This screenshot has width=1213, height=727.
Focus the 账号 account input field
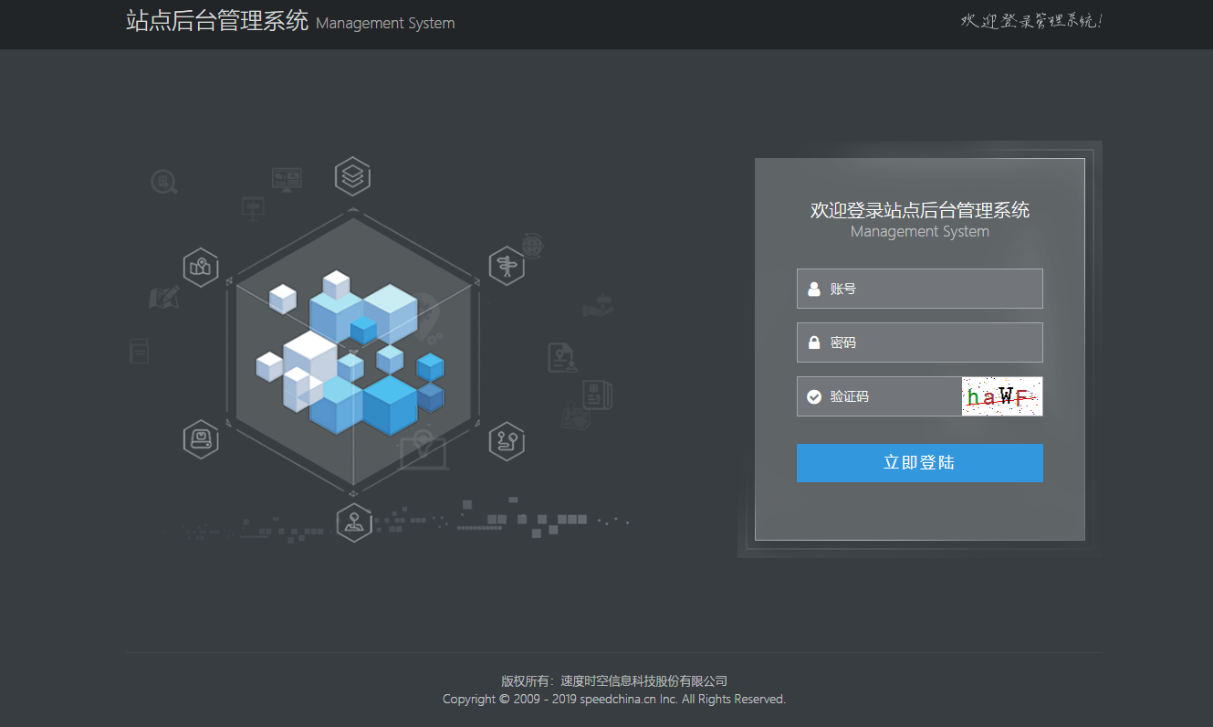[x=930, y=289]
